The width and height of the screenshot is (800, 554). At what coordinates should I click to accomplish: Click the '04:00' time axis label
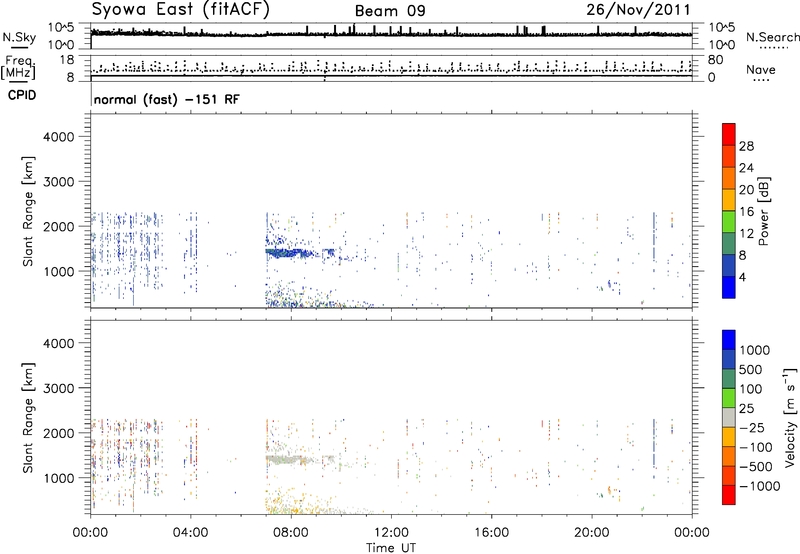click(190, 532)
